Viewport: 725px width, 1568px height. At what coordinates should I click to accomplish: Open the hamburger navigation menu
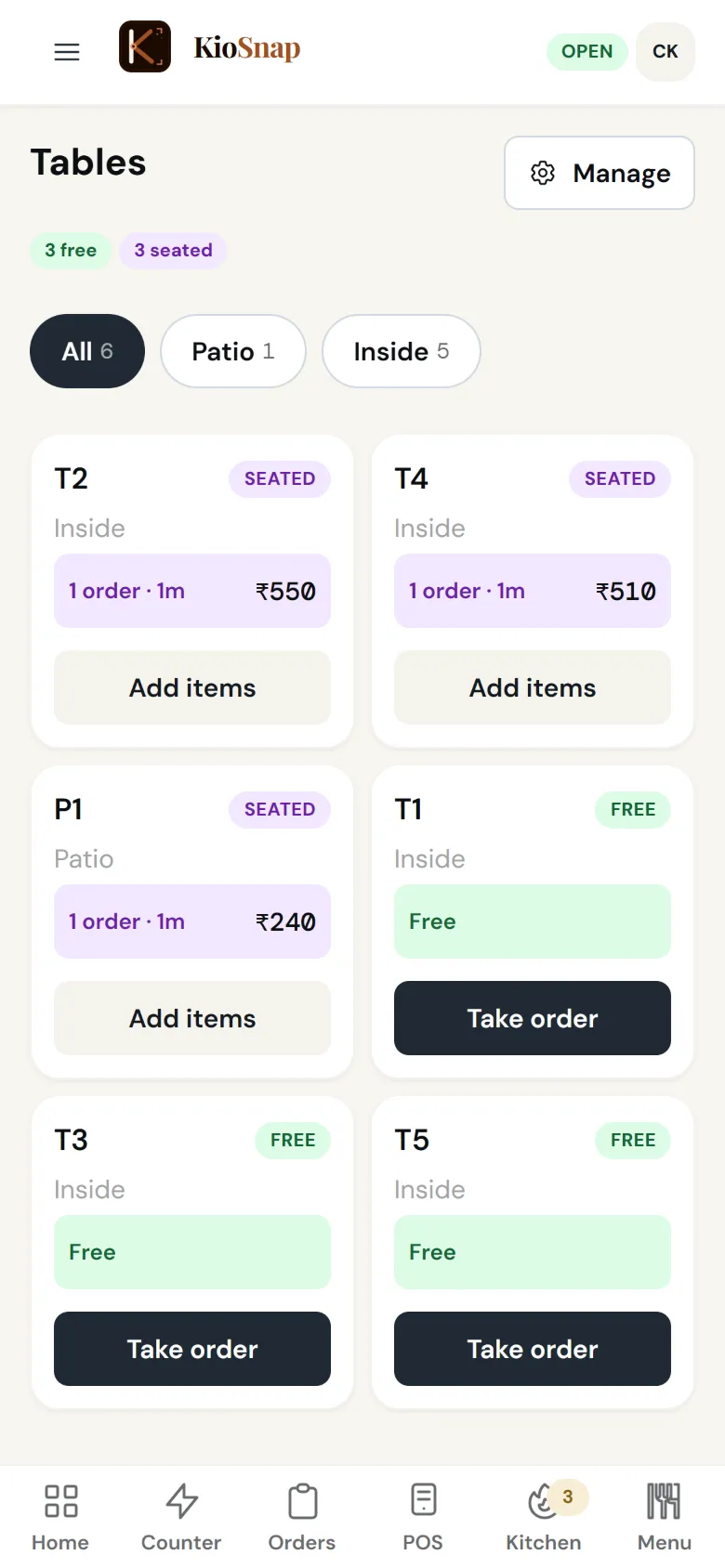pos(67,52)
